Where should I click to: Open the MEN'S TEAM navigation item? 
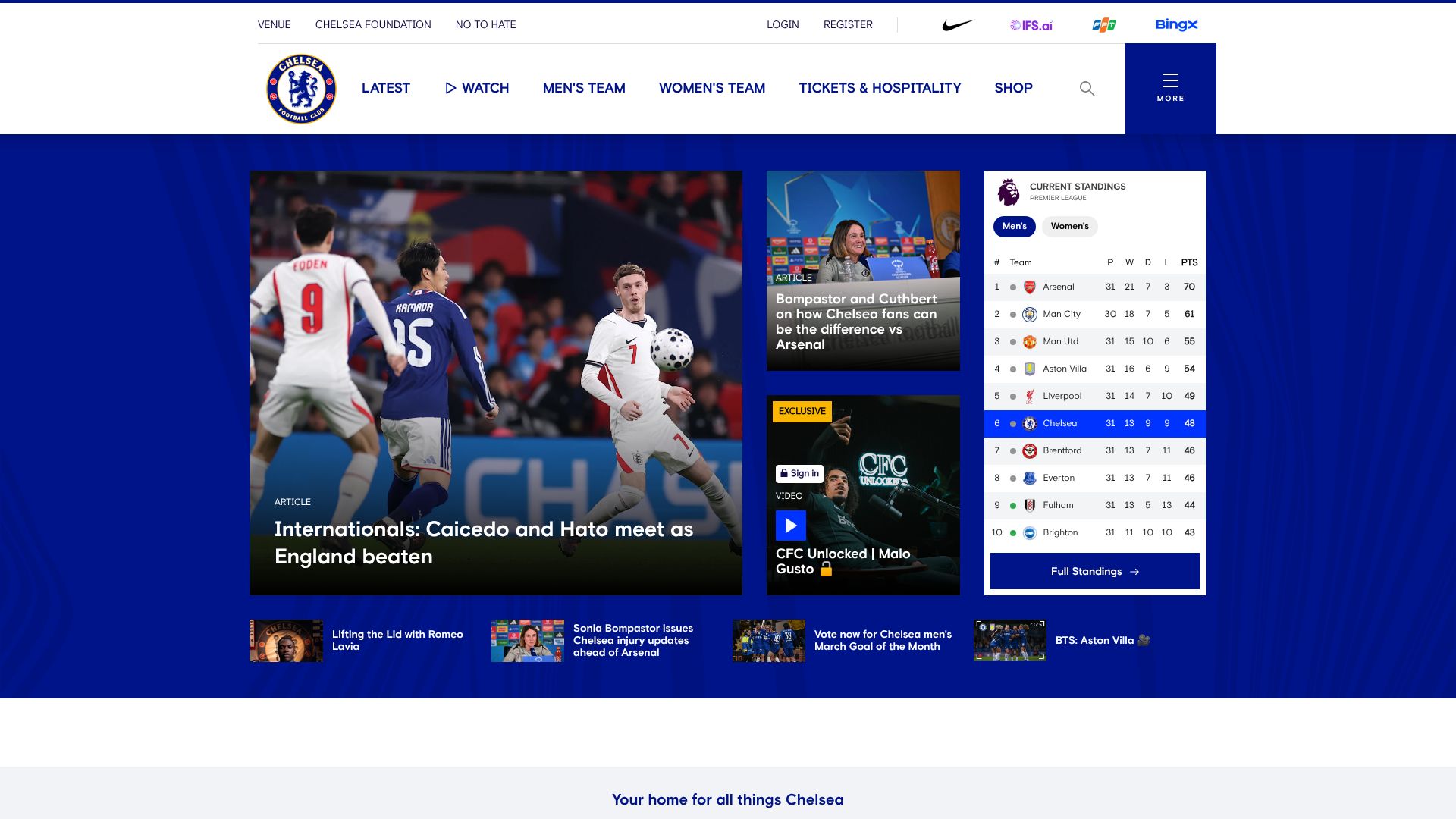584,88
